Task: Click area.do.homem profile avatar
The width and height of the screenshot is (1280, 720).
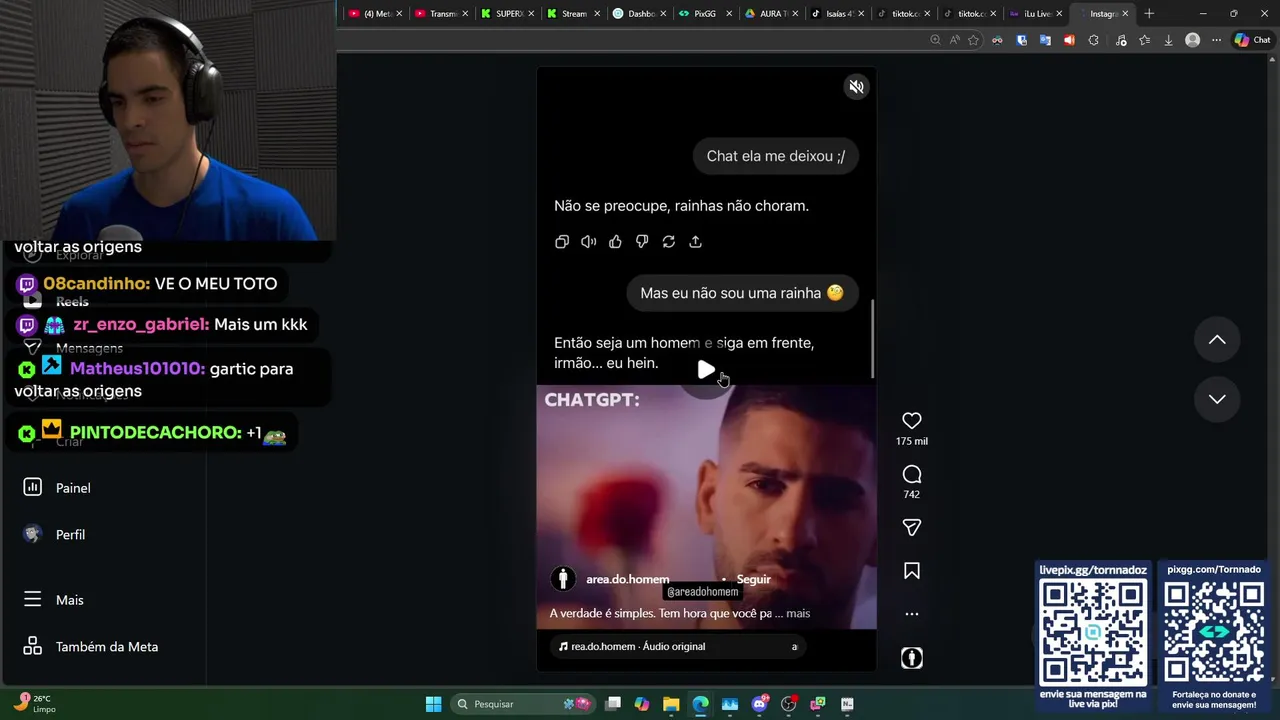Action: pos(563,579)
